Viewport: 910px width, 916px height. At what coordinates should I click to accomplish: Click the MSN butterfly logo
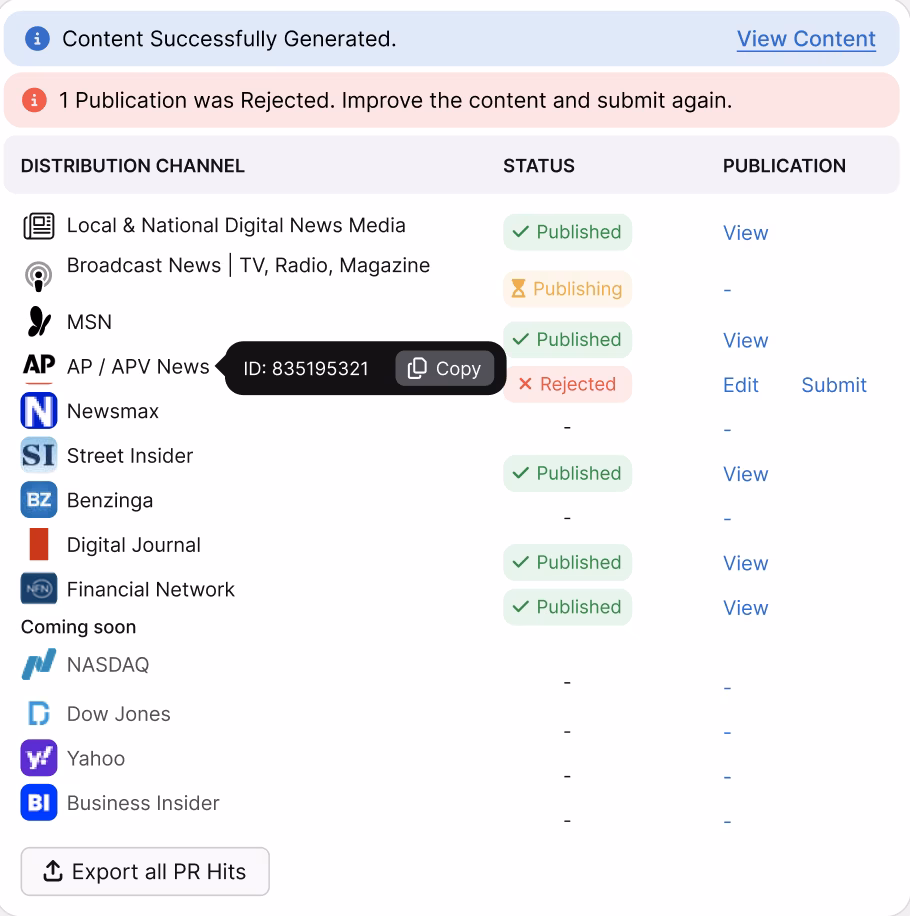click(38, 322)
